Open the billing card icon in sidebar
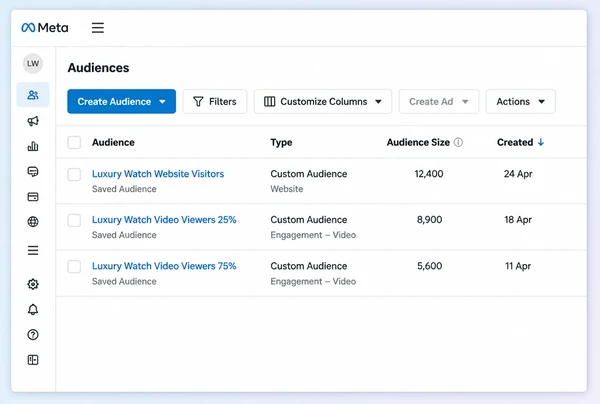This screenshot has height=404, width=600. point(33,197)
